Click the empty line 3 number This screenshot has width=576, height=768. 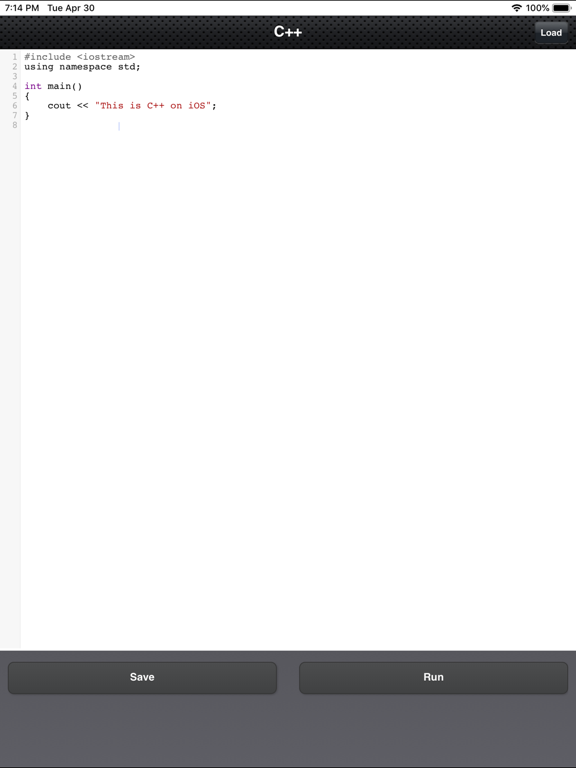point(15,76)
